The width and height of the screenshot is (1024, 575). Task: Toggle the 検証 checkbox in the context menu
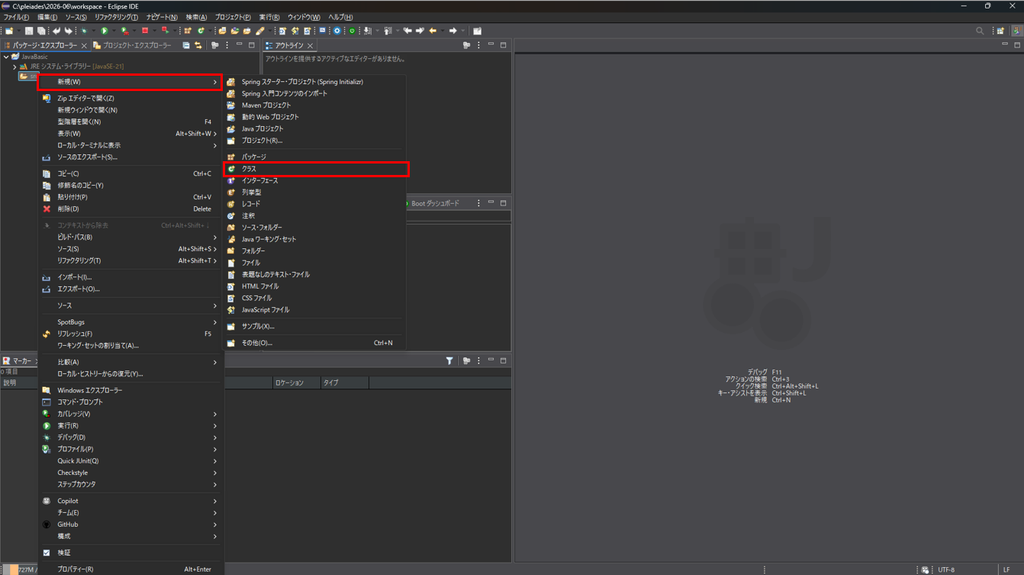tap(46, 553)
